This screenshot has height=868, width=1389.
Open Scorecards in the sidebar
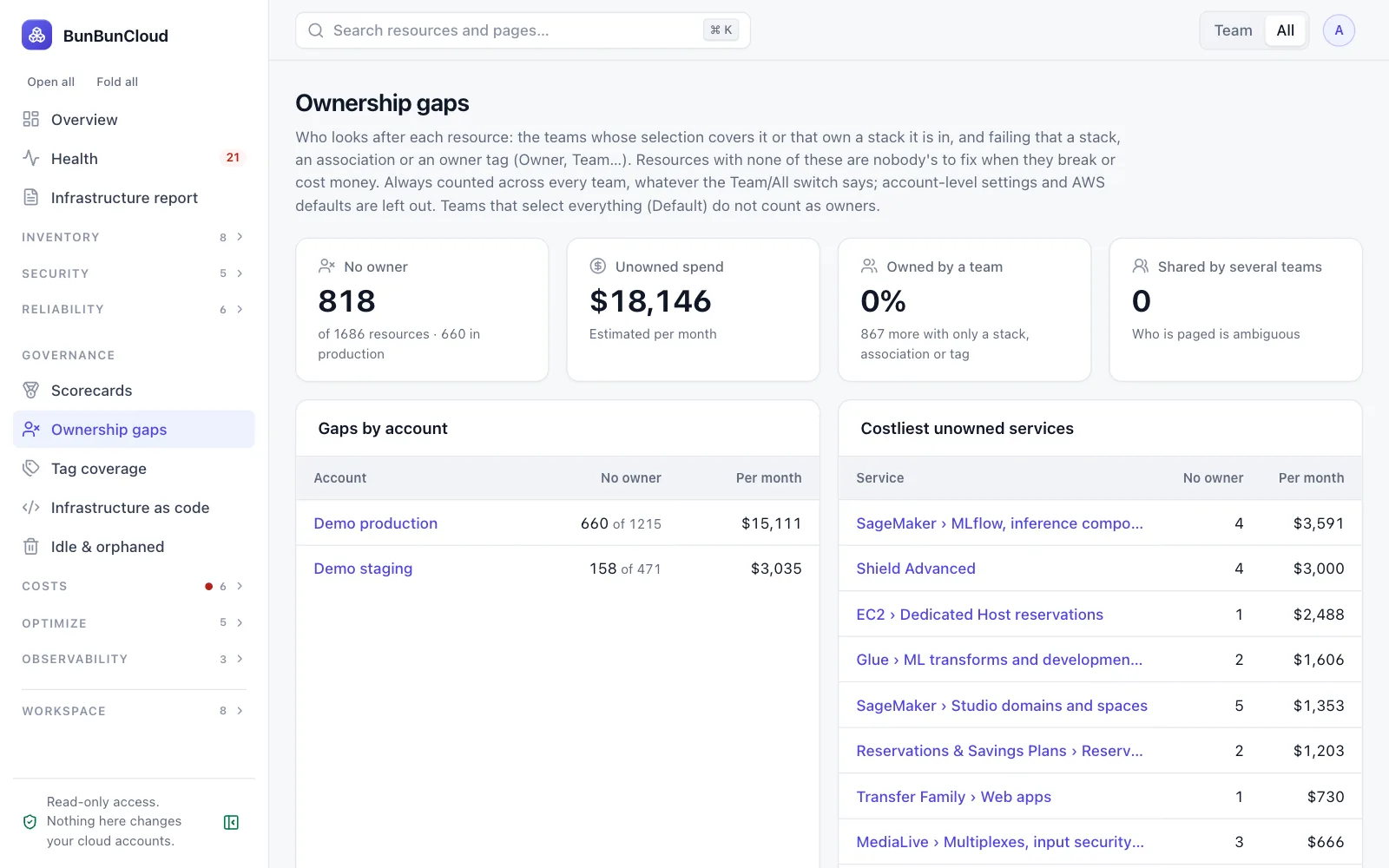(x=134, y=390)
